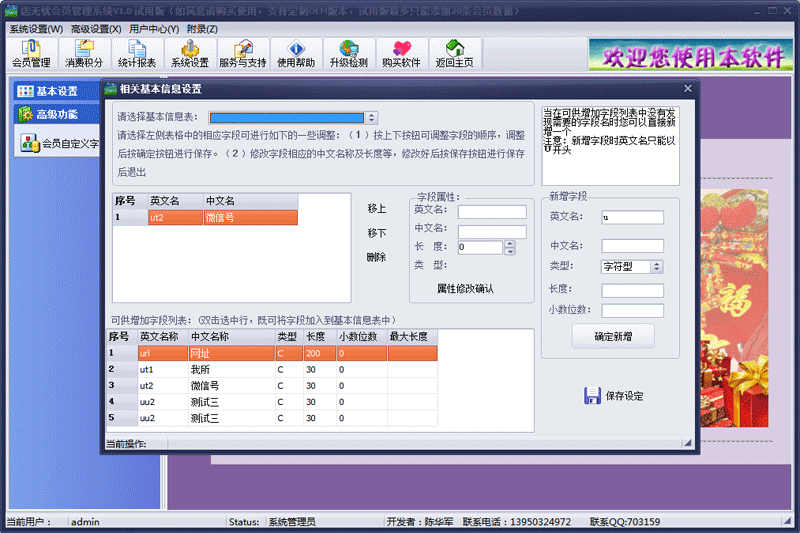Select 高级功能 sidebar section

(x=56, y=114)
